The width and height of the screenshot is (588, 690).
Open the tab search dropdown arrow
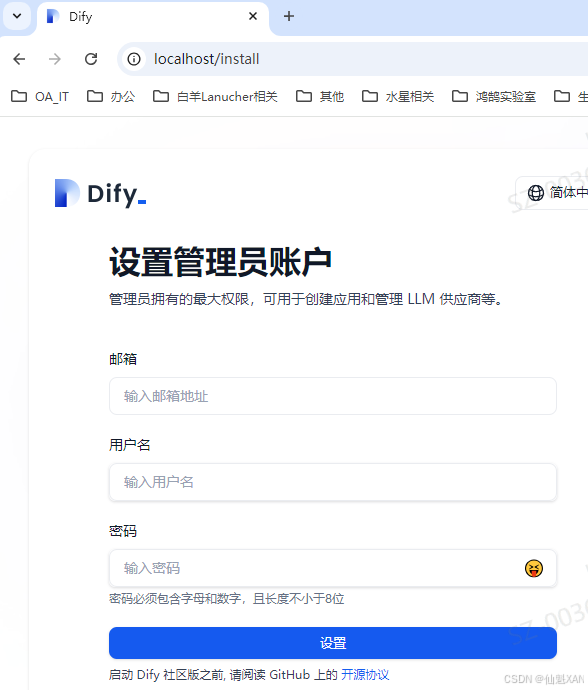pyautogui.click(x=17, y=16)
